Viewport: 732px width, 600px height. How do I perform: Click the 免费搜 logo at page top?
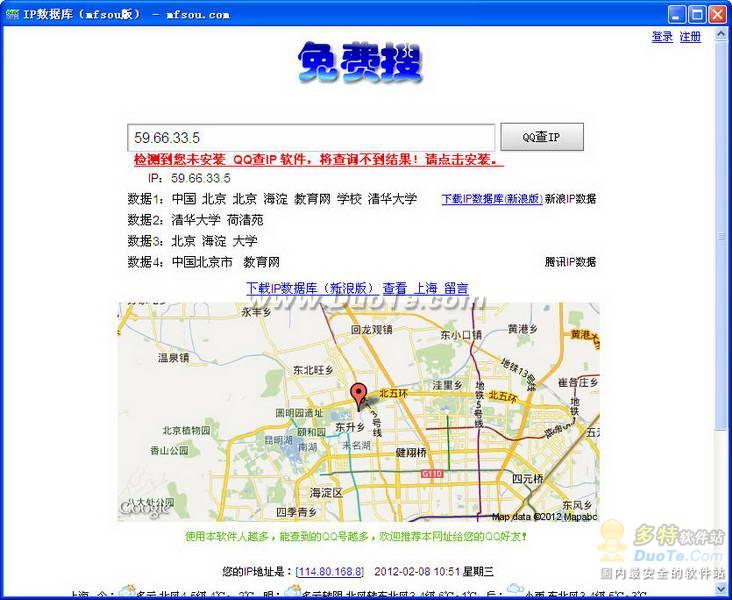(x=360, y=64)
